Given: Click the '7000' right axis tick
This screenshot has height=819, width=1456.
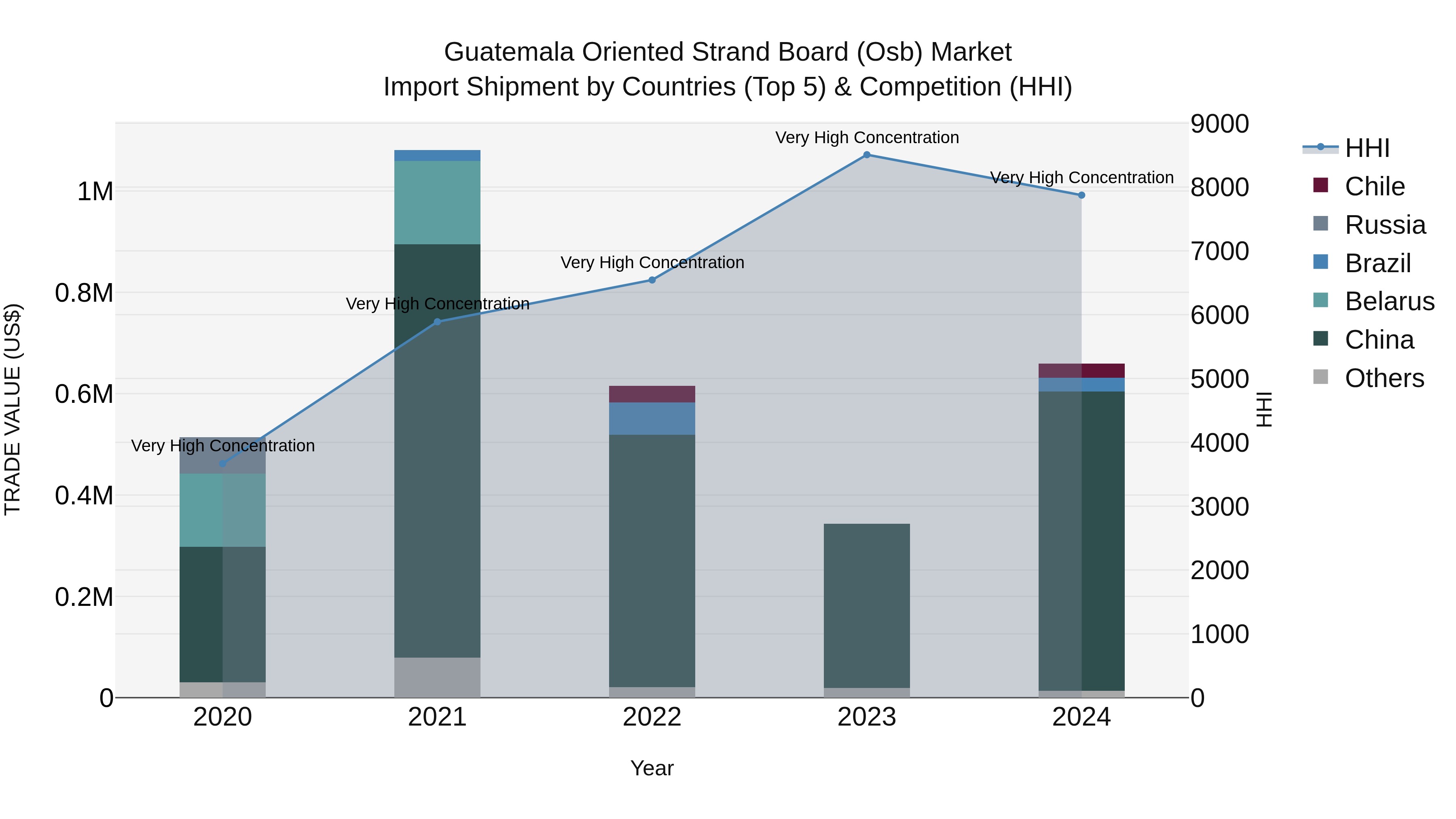Looking at the screenshot, I should point(1220,251).
